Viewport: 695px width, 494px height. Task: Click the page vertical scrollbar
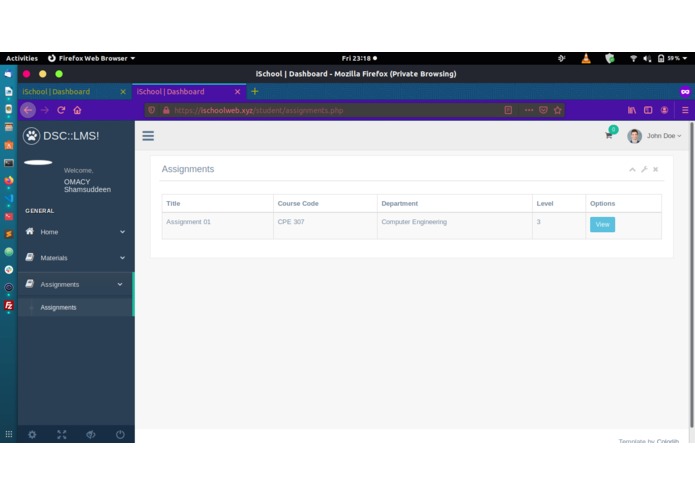pos(691,275)
